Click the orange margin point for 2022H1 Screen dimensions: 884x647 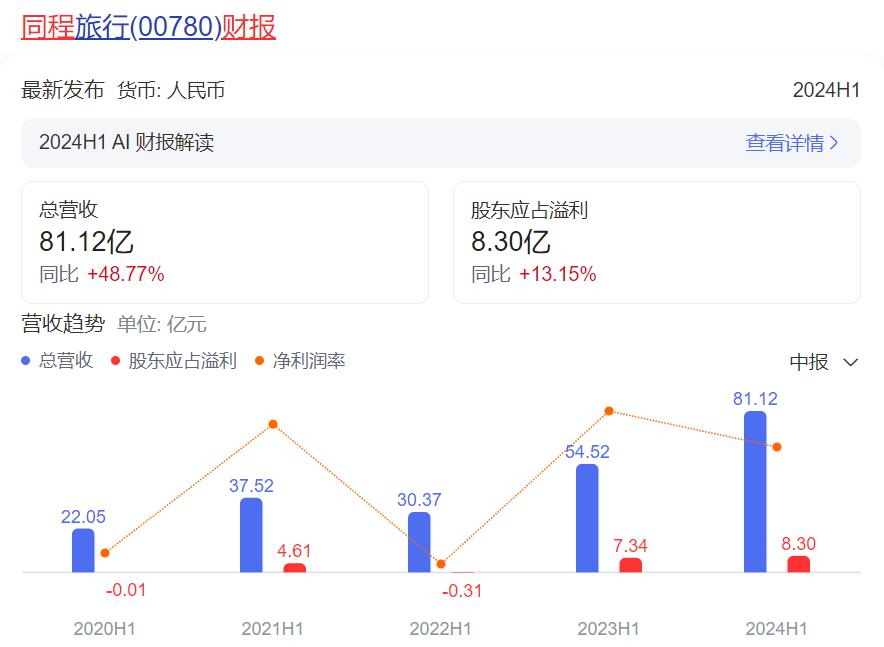[x=441, y=564]
